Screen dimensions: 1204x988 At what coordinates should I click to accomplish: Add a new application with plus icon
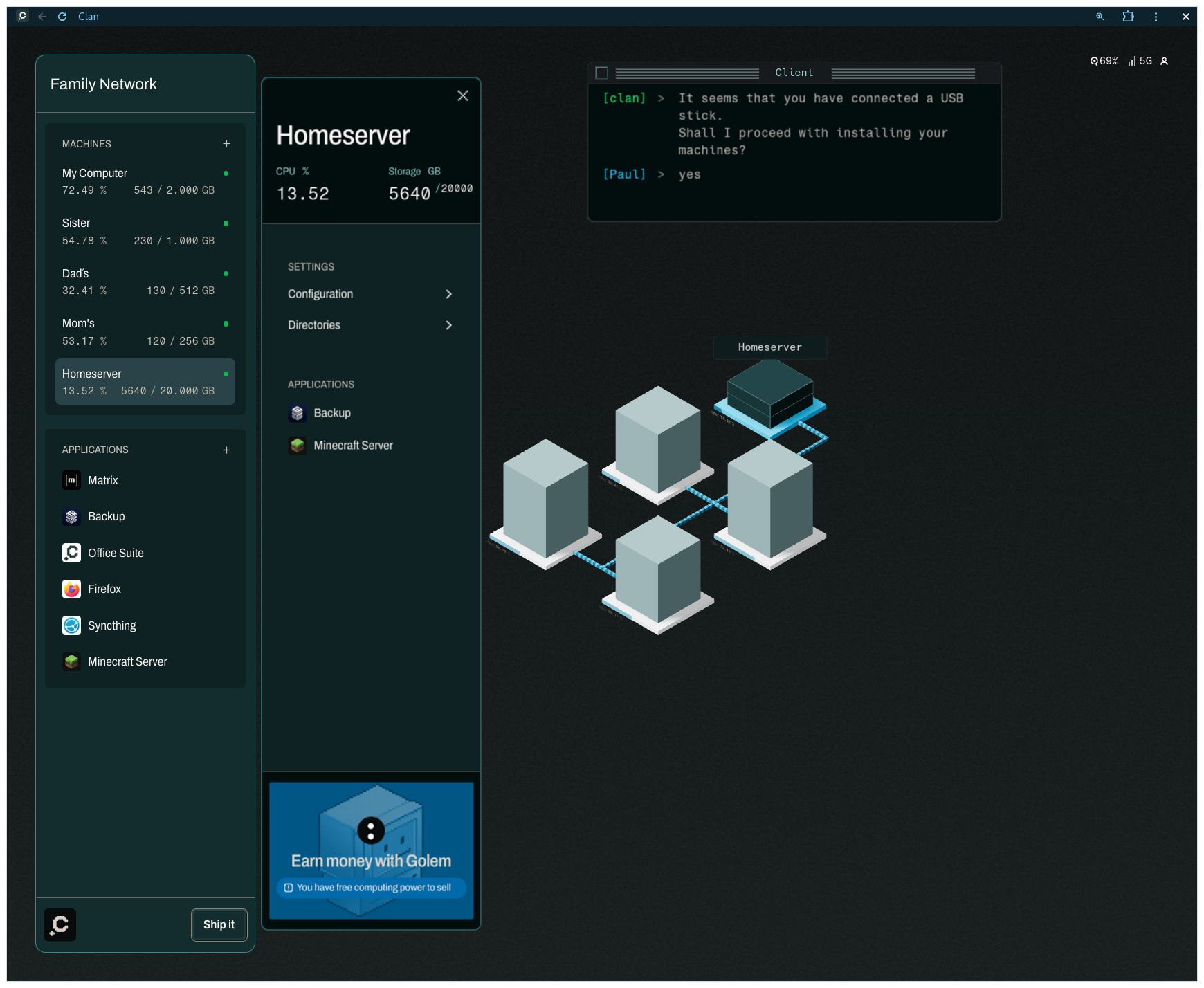tap(226, 450)
